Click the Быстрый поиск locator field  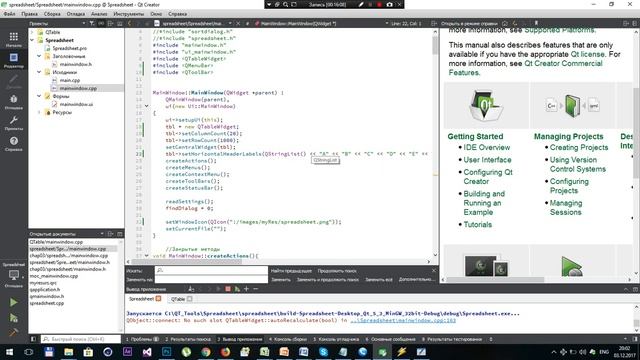click(81, 339)
